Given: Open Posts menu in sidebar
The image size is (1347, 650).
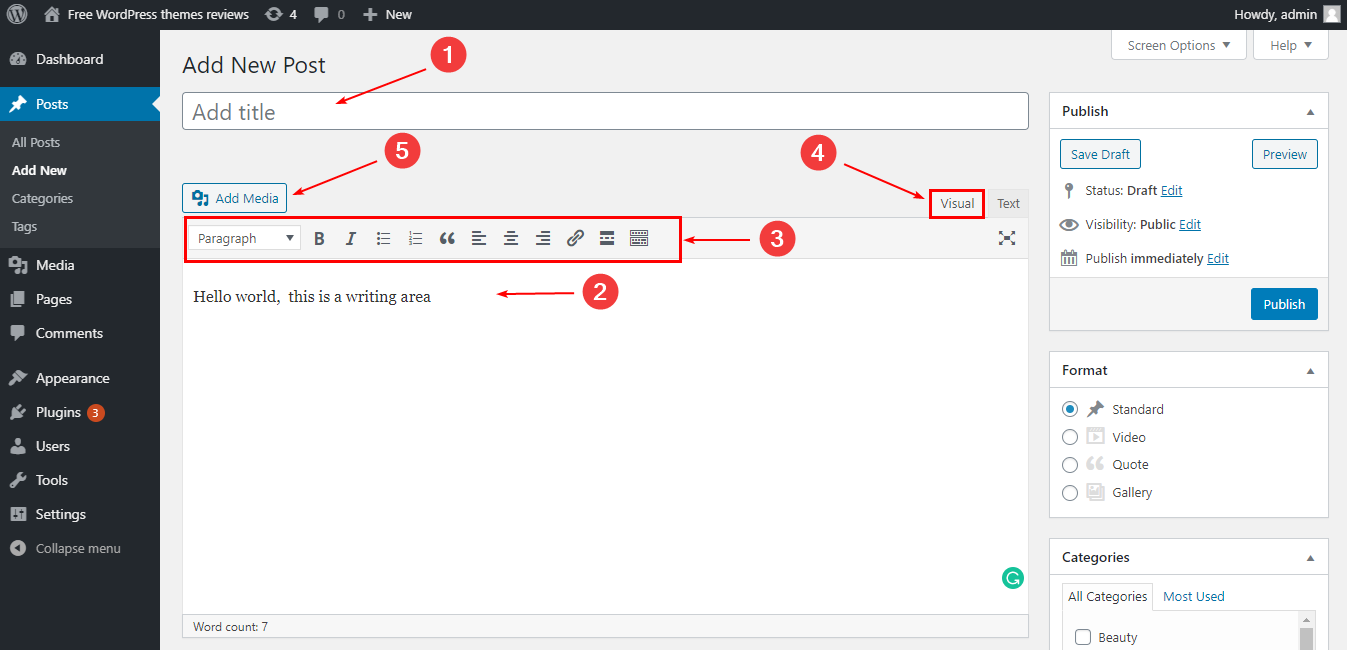Looking at the screenshot, I should point(80,104).
